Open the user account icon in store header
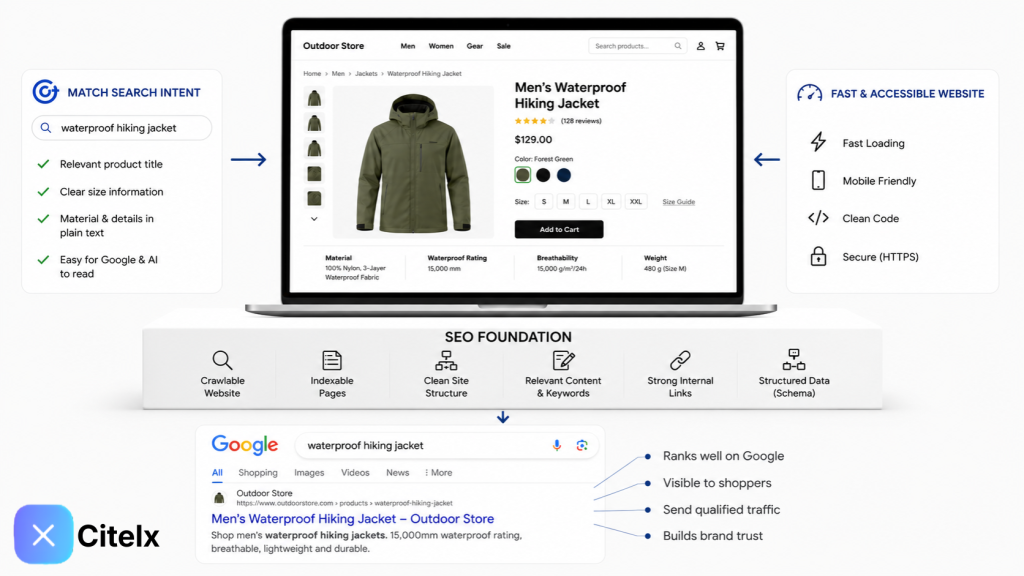The width and height of the screenshot is (1024, 576). point(700,46)
